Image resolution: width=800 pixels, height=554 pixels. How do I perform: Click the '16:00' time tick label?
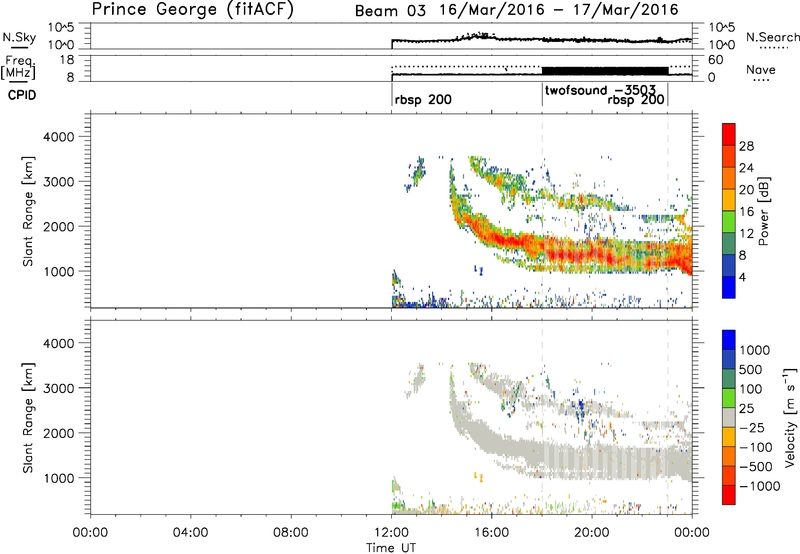tap(491, 533)
